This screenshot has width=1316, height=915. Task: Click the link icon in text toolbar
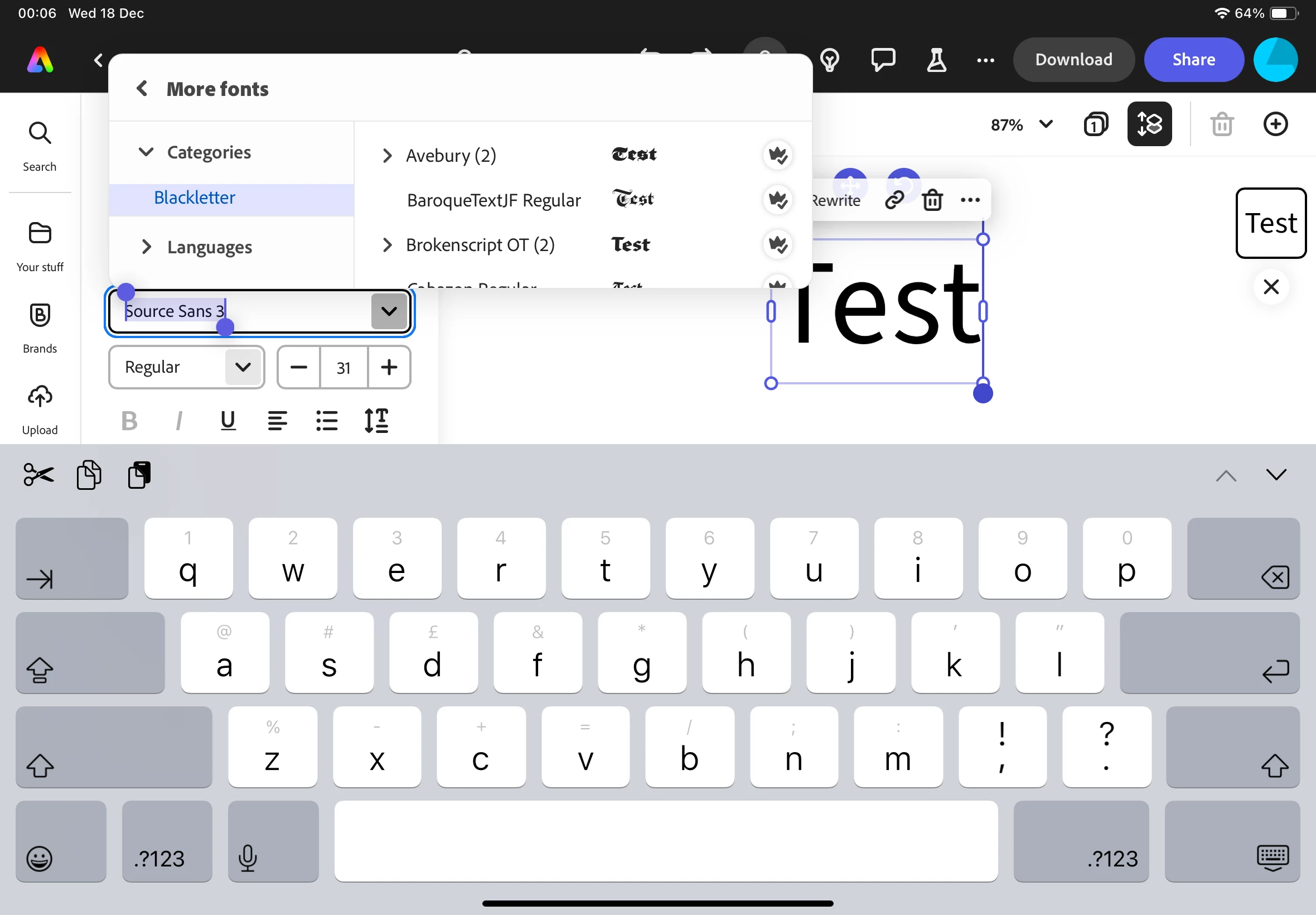coord(894,200)
